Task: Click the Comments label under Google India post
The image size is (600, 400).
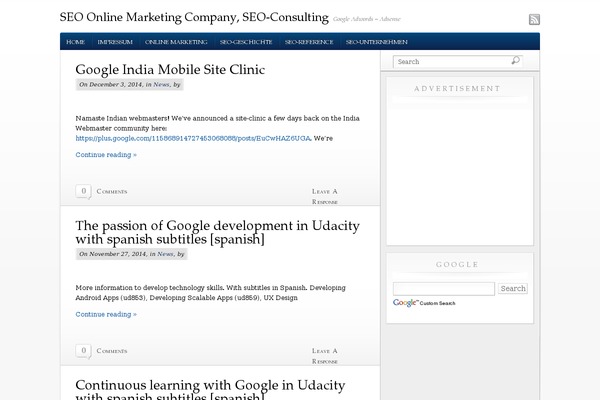Action: click(112, 191)
